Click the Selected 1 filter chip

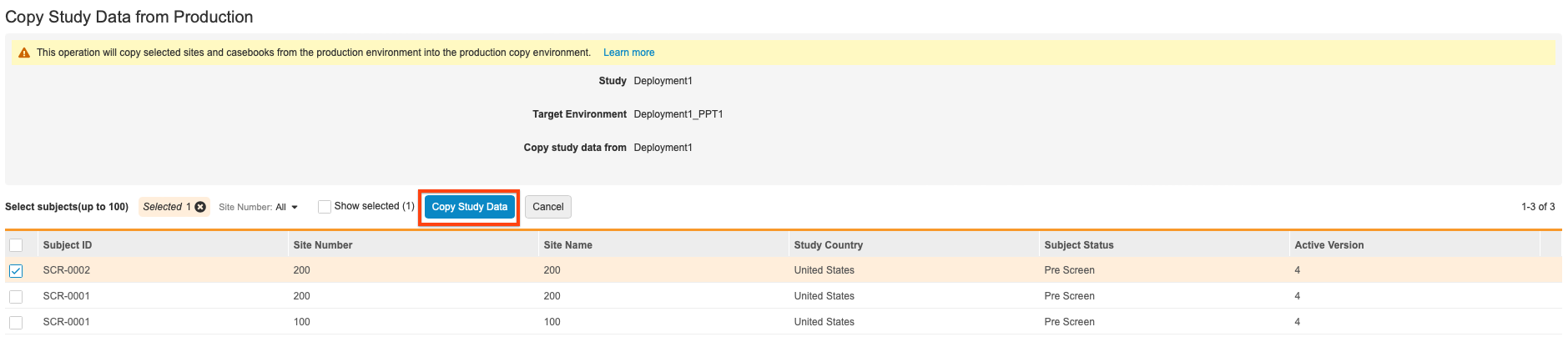tap(166, 207)
